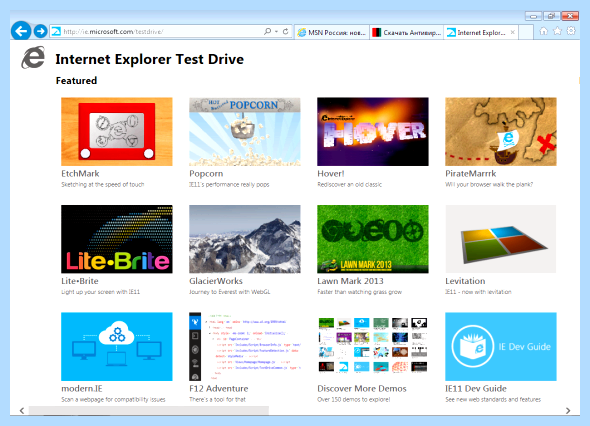Click the right arrow of horizontal scrollbar
Screen dimensions: 590x426
pyautogui.click(x=568, y=411)
